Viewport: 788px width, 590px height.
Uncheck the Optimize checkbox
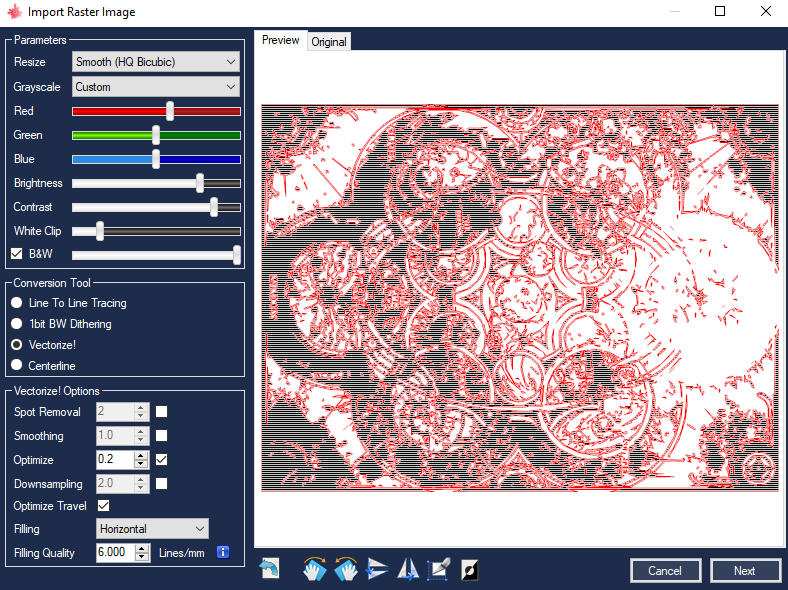161,459
